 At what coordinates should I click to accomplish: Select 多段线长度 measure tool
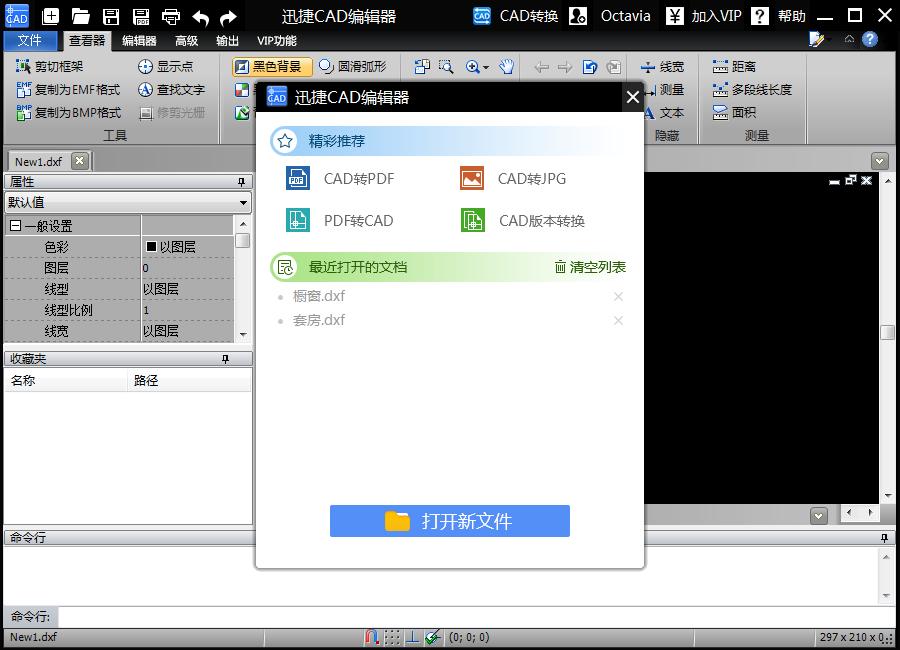pyautogui.click(x=752, y=90)
